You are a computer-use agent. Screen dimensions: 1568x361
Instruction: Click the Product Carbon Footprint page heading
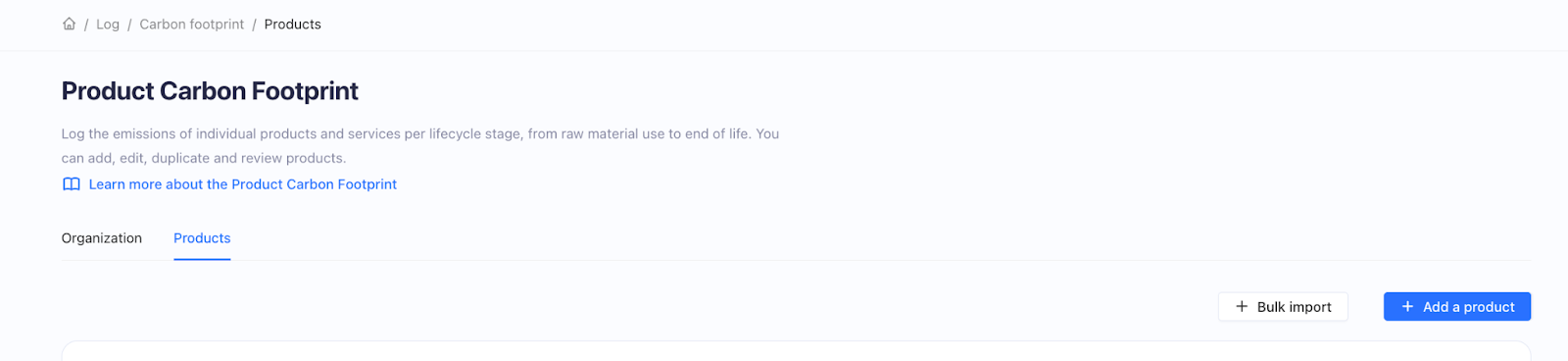[210, 91]
